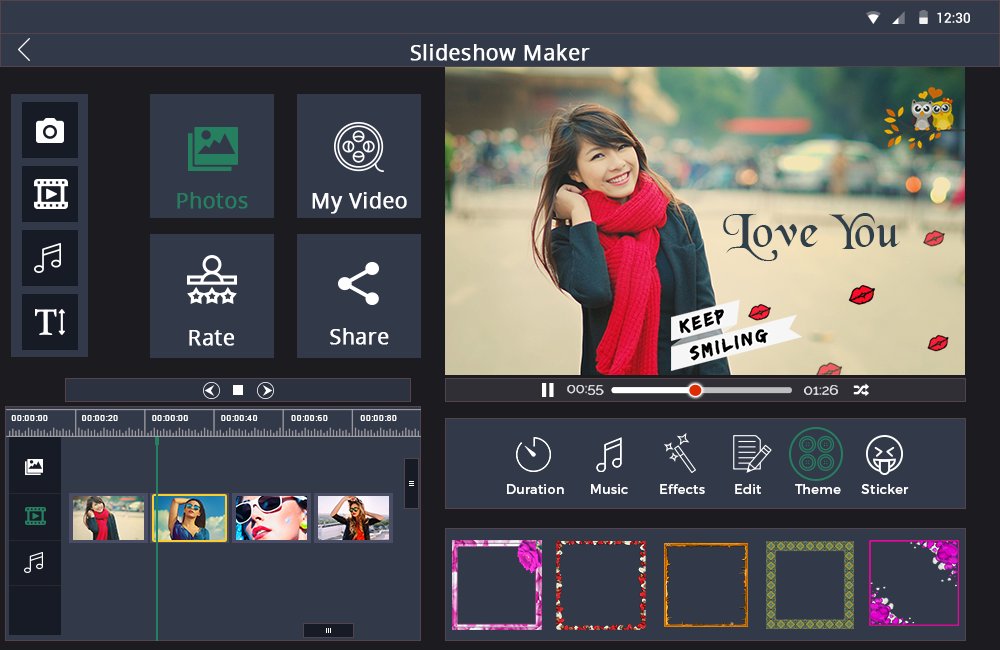The image size is (1000, 650).
Task: Click the Rate button
Action: pyautogui.click(x=212, y=295)
